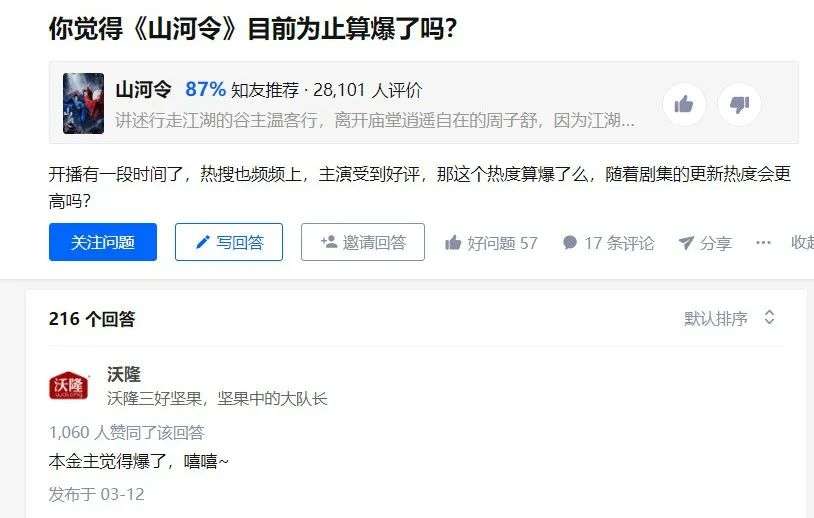Viewport: 814px width, 518px height.
Task: Click the partially visible 收藏 option
Action: (x=802, y=242)
